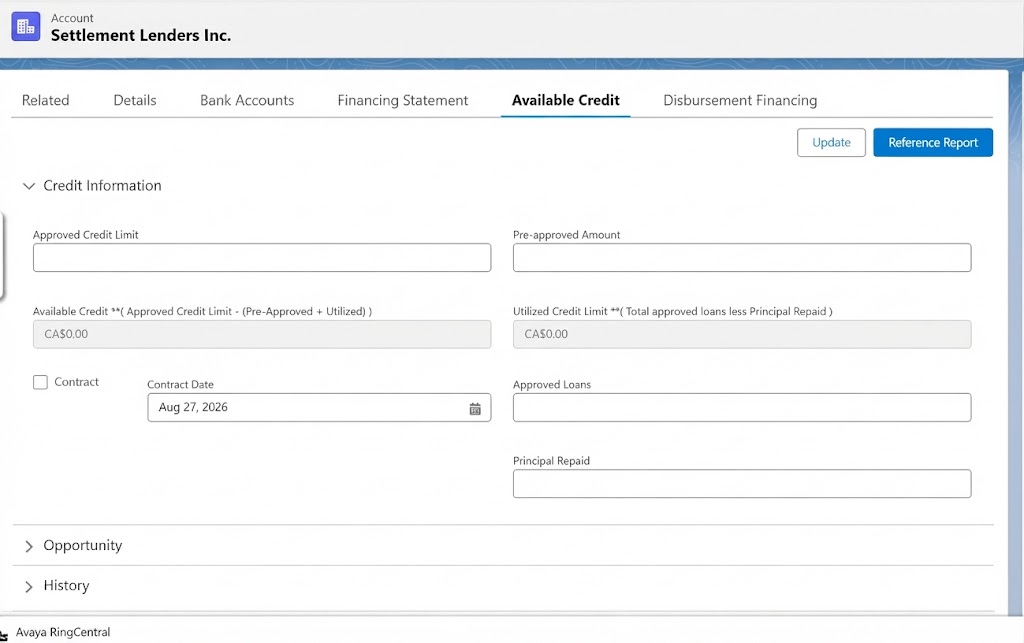Go to the Bank Accounts tab
Image resolution: width=1024 pixels, height=643 pixels.
247,101
